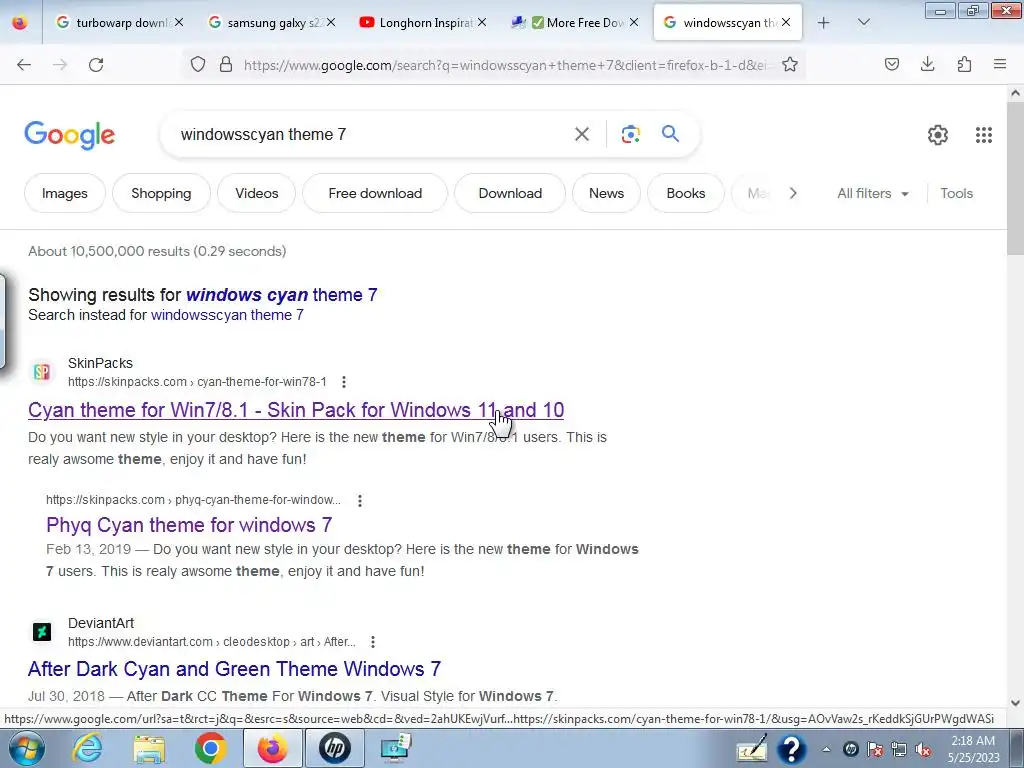Open options menu for phyq-cyan-theme result
This screenshot has width=1024, height=768.
360,500
